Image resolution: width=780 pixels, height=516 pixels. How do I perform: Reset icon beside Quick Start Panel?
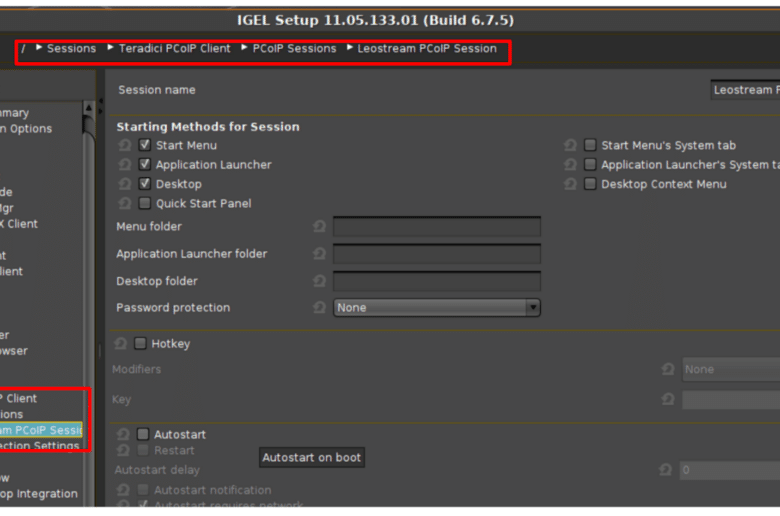[124, 204]
